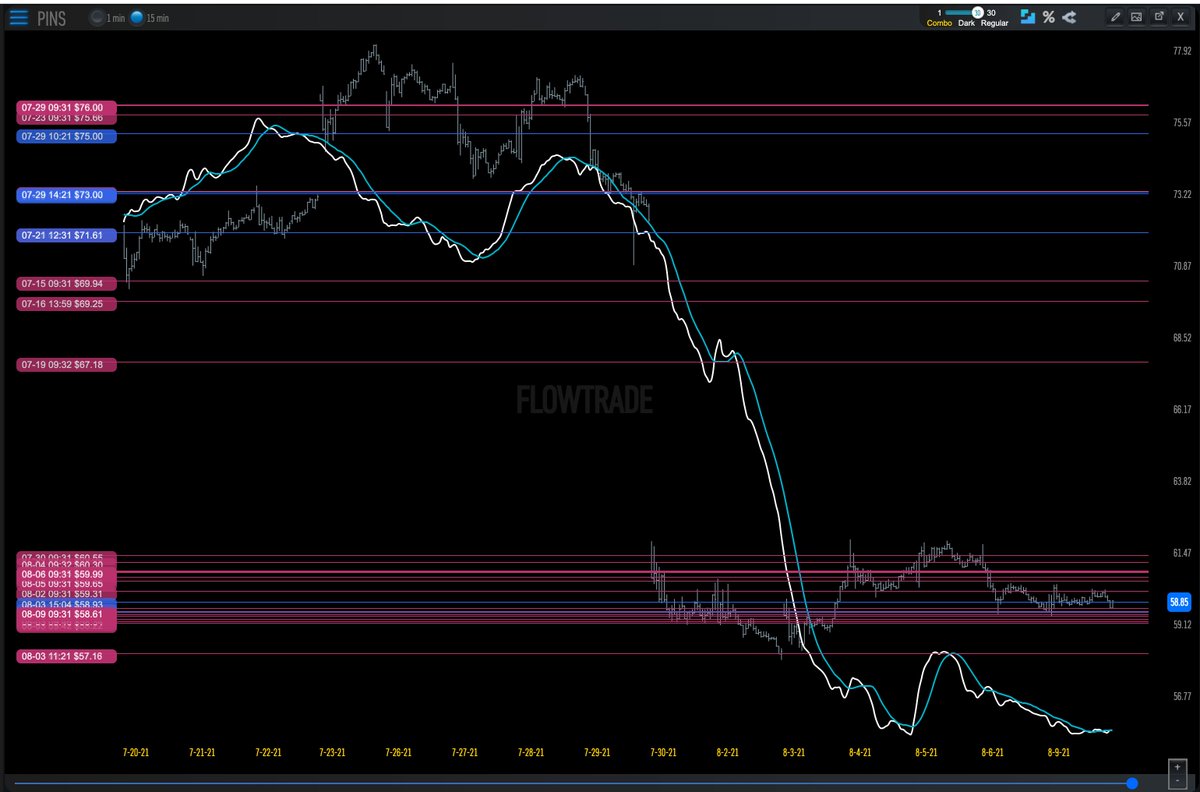The width and height of the screenshot is (1200, 792).
Task: Switch to Dark display mode
Action: [966, 22]
